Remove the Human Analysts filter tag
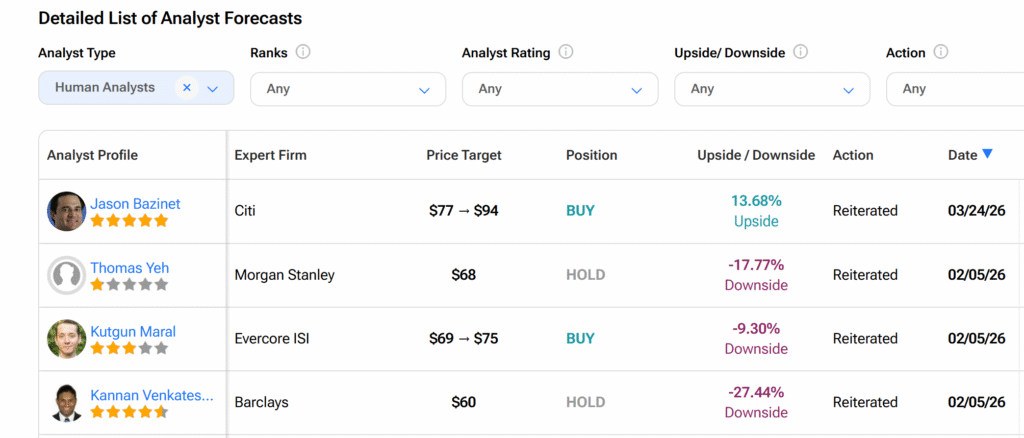The width and height of the screenshot is (1024, 438). click(186, 88)
